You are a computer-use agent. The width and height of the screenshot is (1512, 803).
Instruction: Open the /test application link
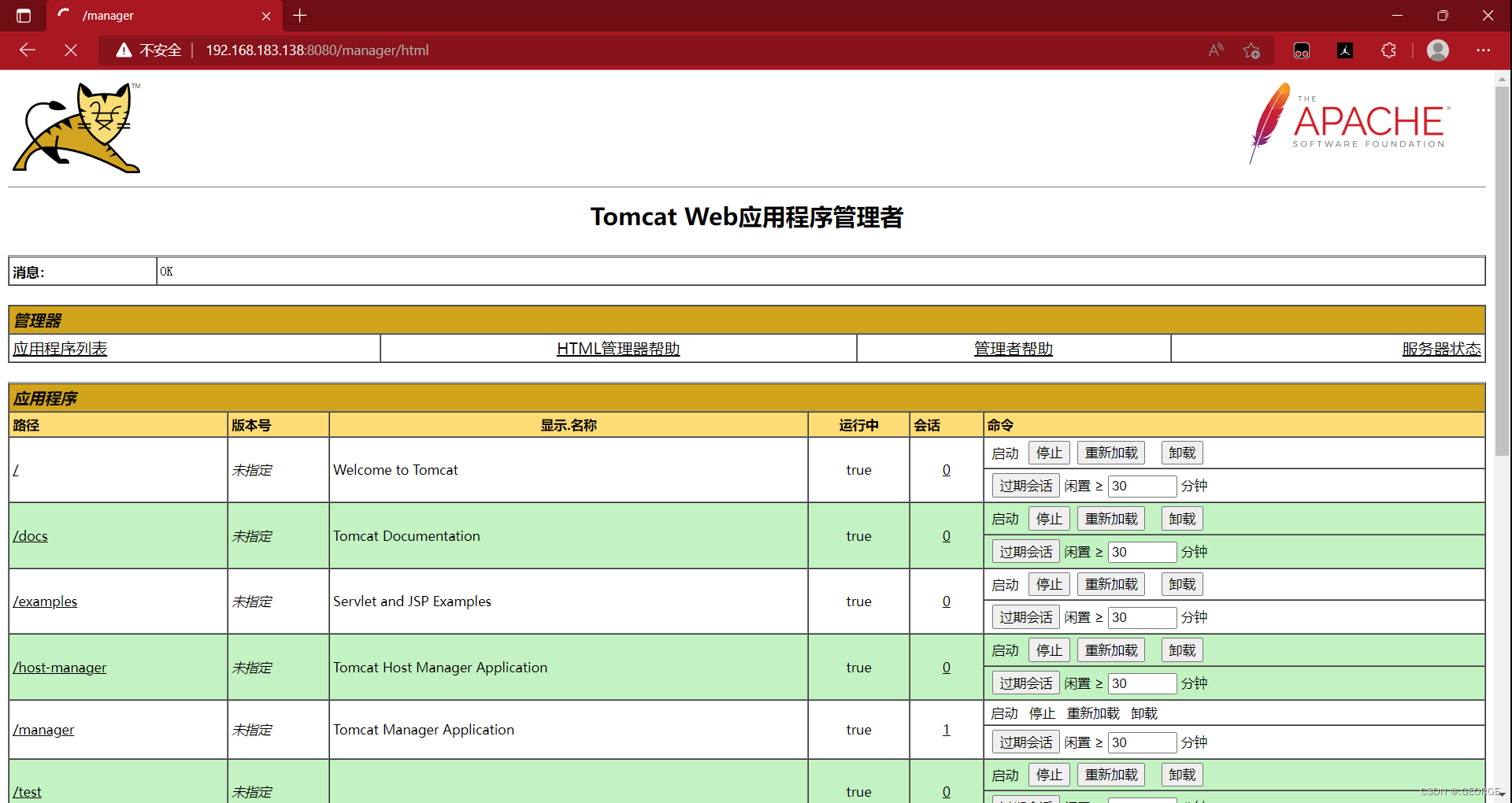pyautogui.click(x=27, y=792)
